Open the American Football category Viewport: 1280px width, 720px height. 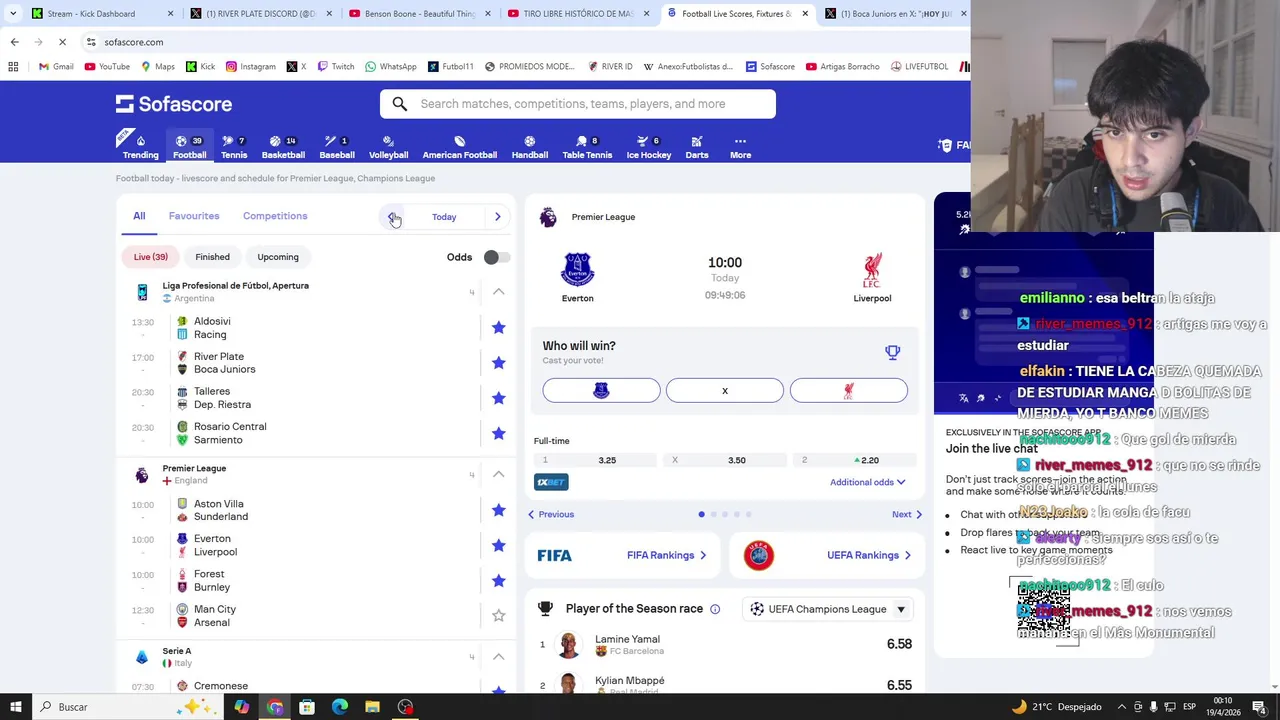pyautogui.click(x=459, y=146)
